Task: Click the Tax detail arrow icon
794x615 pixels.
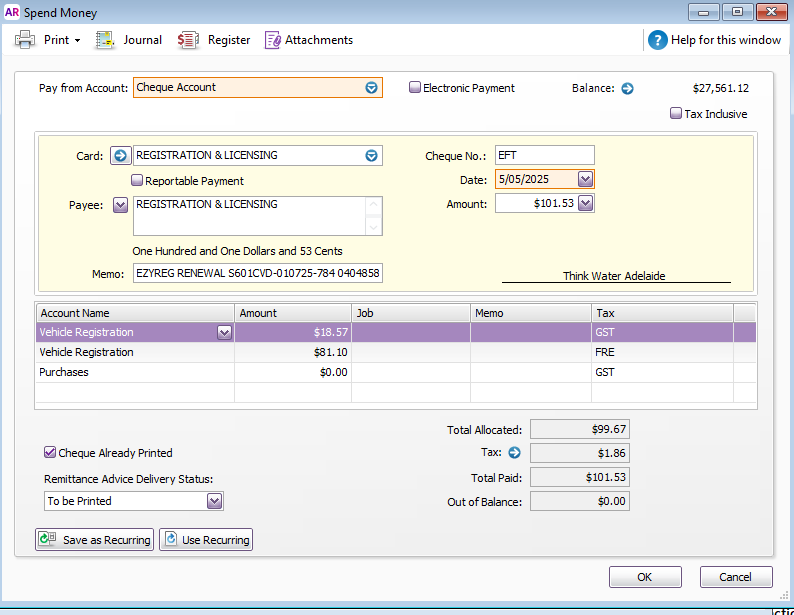Action: [x=515, y=452]
